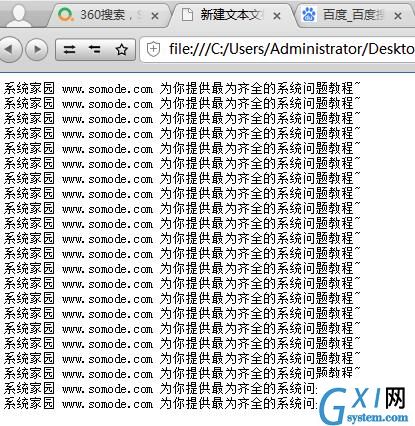Viewport: 415px width, 426px height.
Task: Click the 360 search favicon on the tab
Action: 65,14
